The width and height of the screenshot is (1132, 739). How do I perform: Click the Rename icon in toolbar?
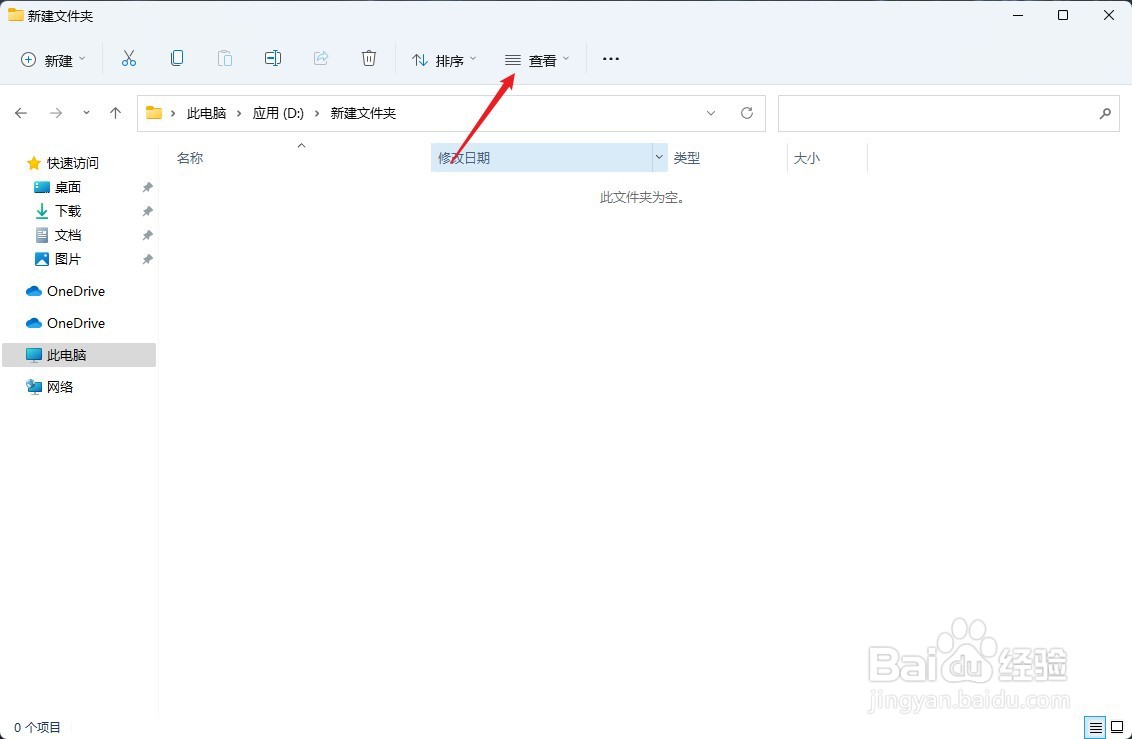coord(273,58)
